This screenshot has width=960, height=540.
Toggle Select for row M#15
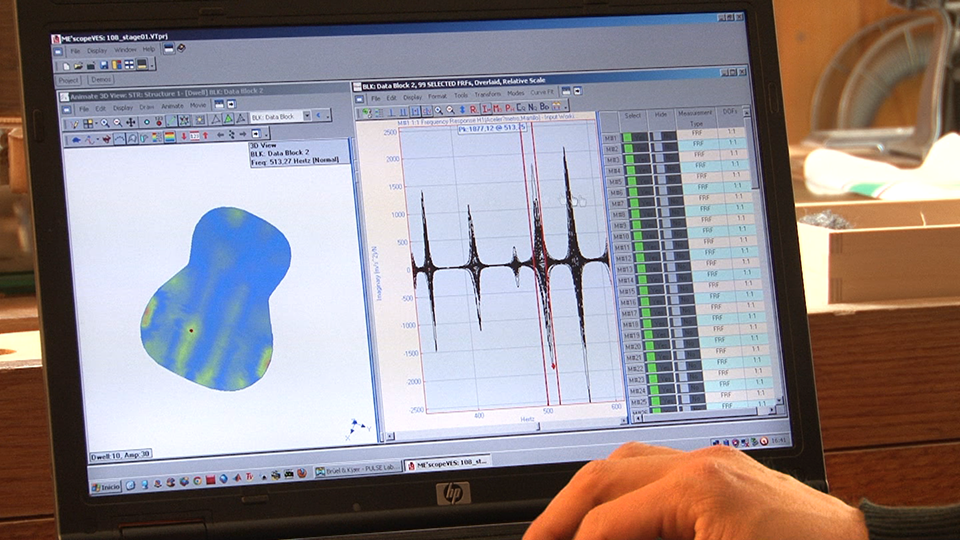(x=653, y=291)
